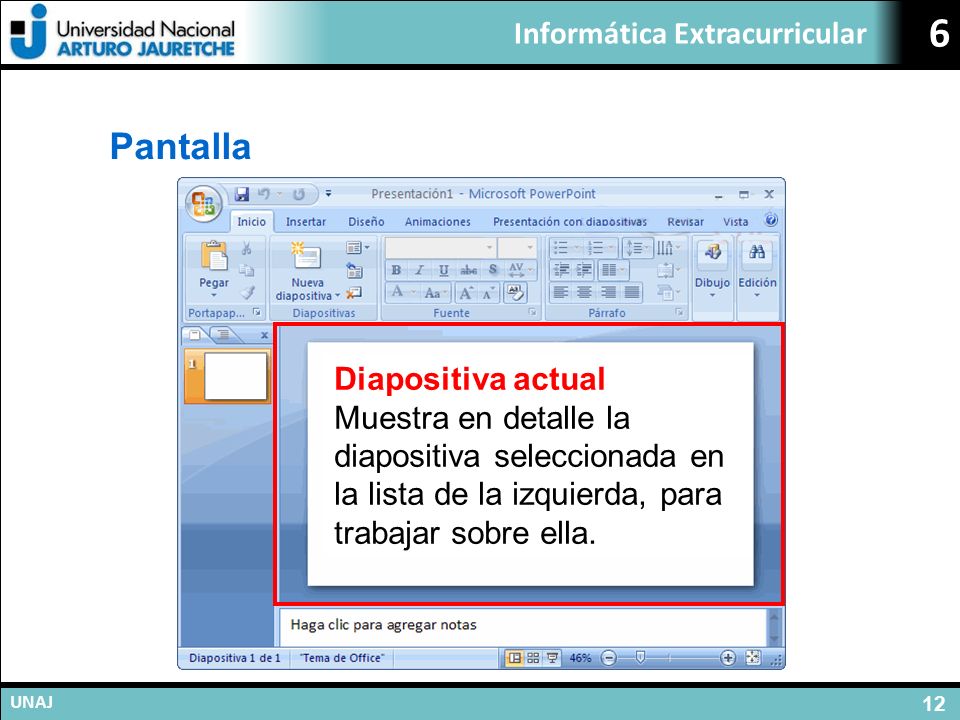Image resolution: width=960 pixels, height=720 pixels.
Task: Open character spacing AV dropdown
Action: [x=520, y=270]
